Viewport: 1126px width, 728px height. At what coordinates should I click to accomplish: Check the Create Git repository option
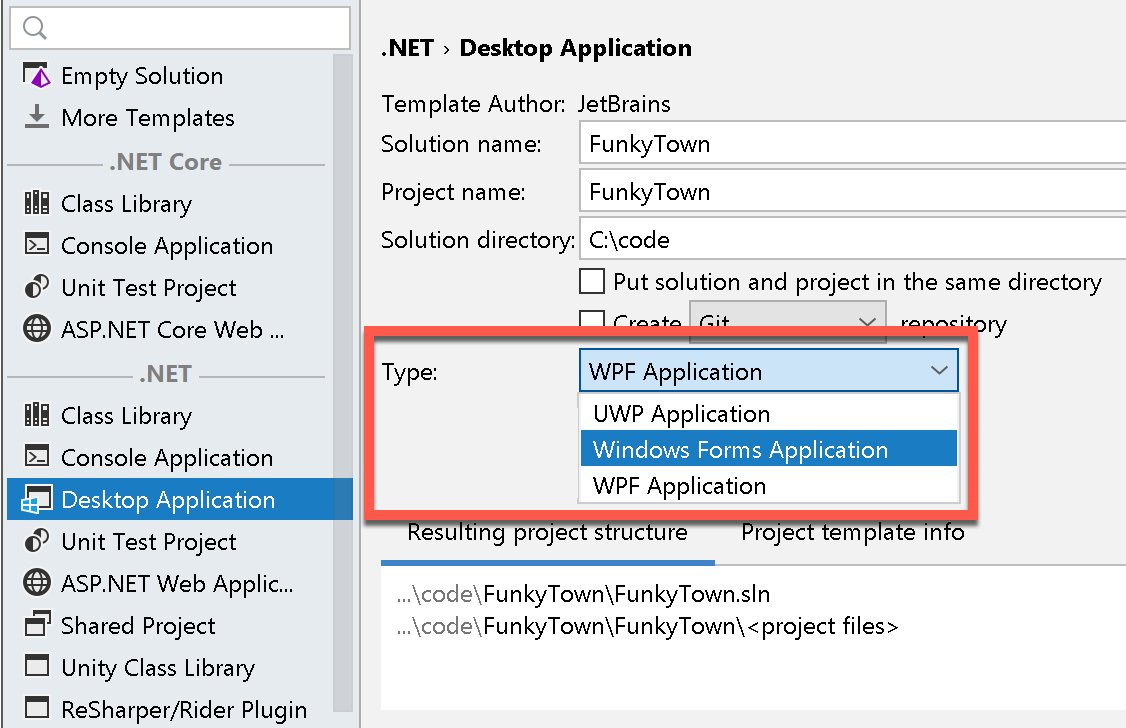(x=592, y=323)
